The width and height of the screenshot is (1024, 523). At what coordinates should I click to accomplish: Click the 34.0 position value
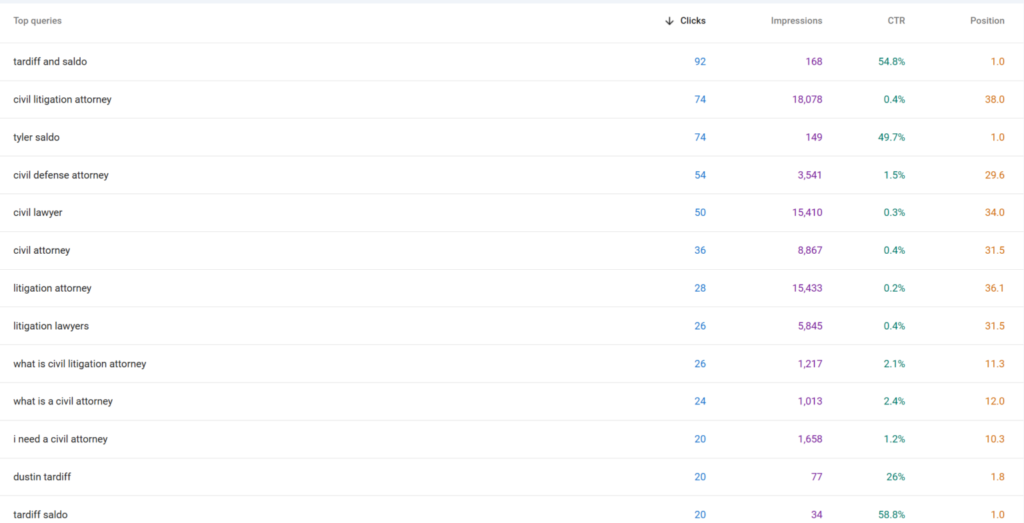pos(995,213)
